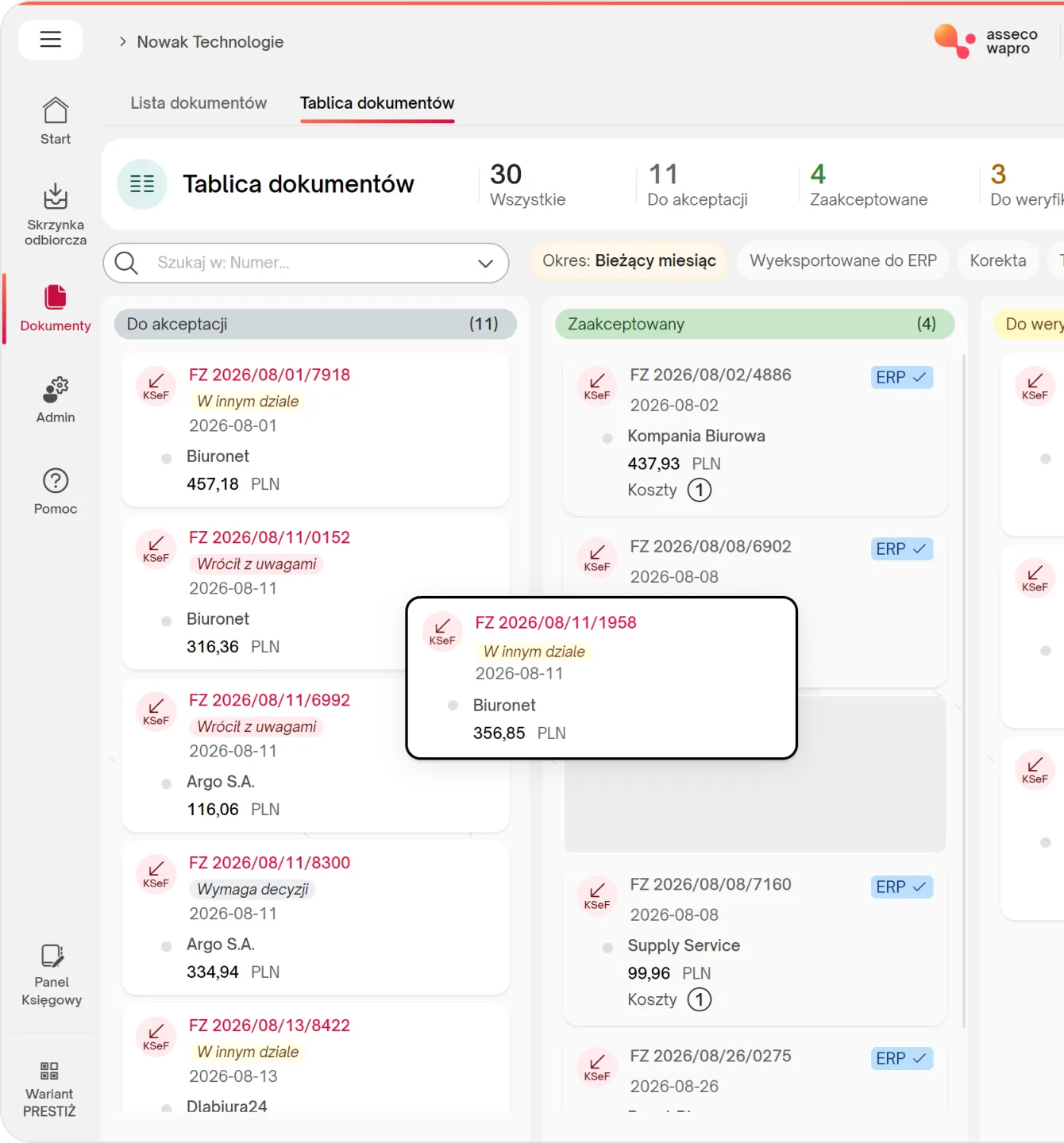This screenshot has width=1064, height=1143.
Task: Go to Start in the sidebar
Action: point(56,121)
